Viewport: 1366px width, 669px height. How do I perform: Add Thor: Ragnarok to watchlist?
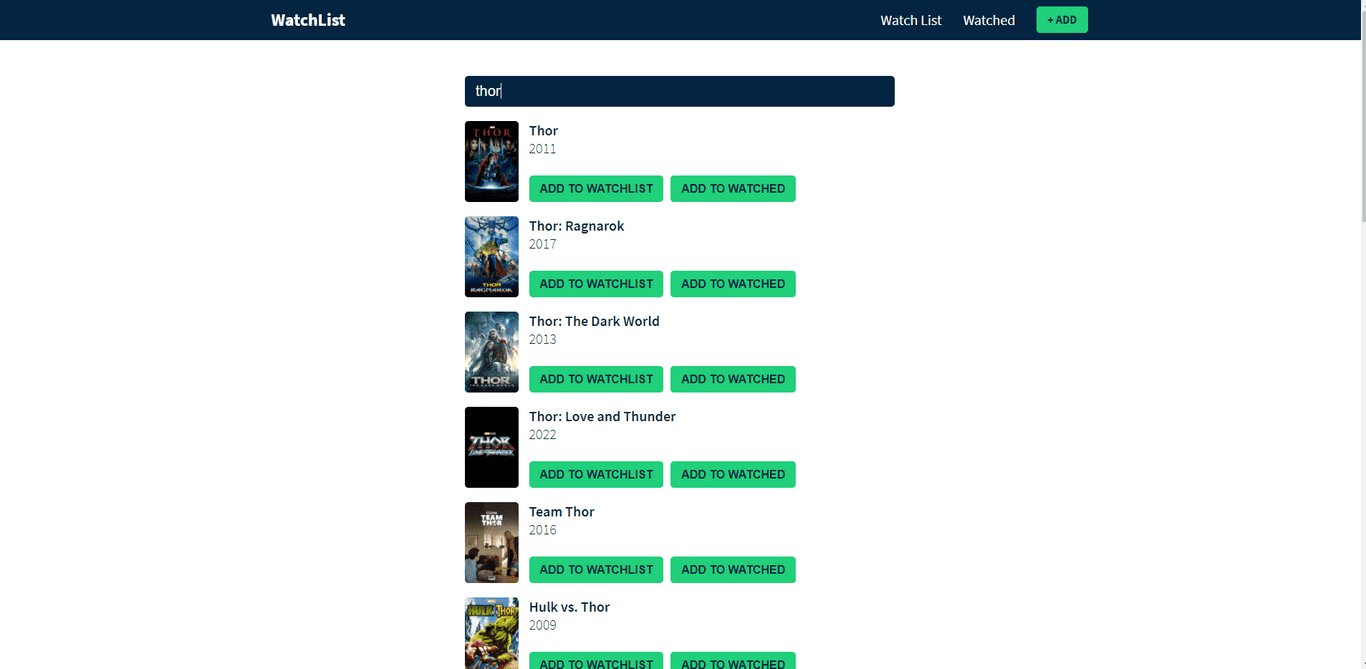point(595,284)
